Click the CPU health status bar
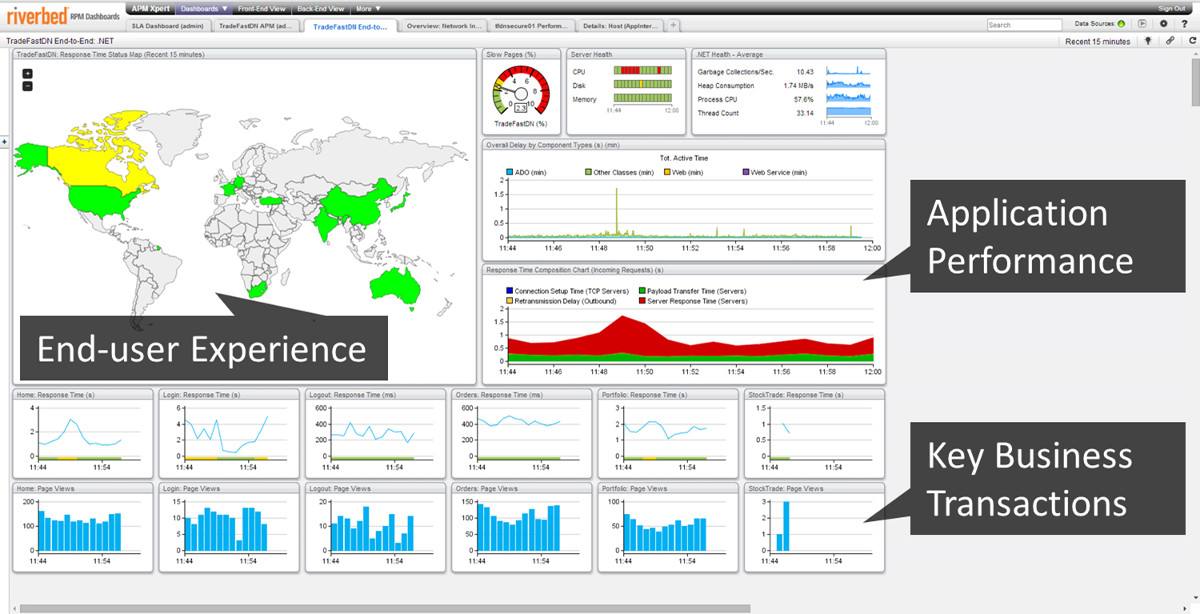The width and height of the screenshot is (1200, 614). pos(645,71)
